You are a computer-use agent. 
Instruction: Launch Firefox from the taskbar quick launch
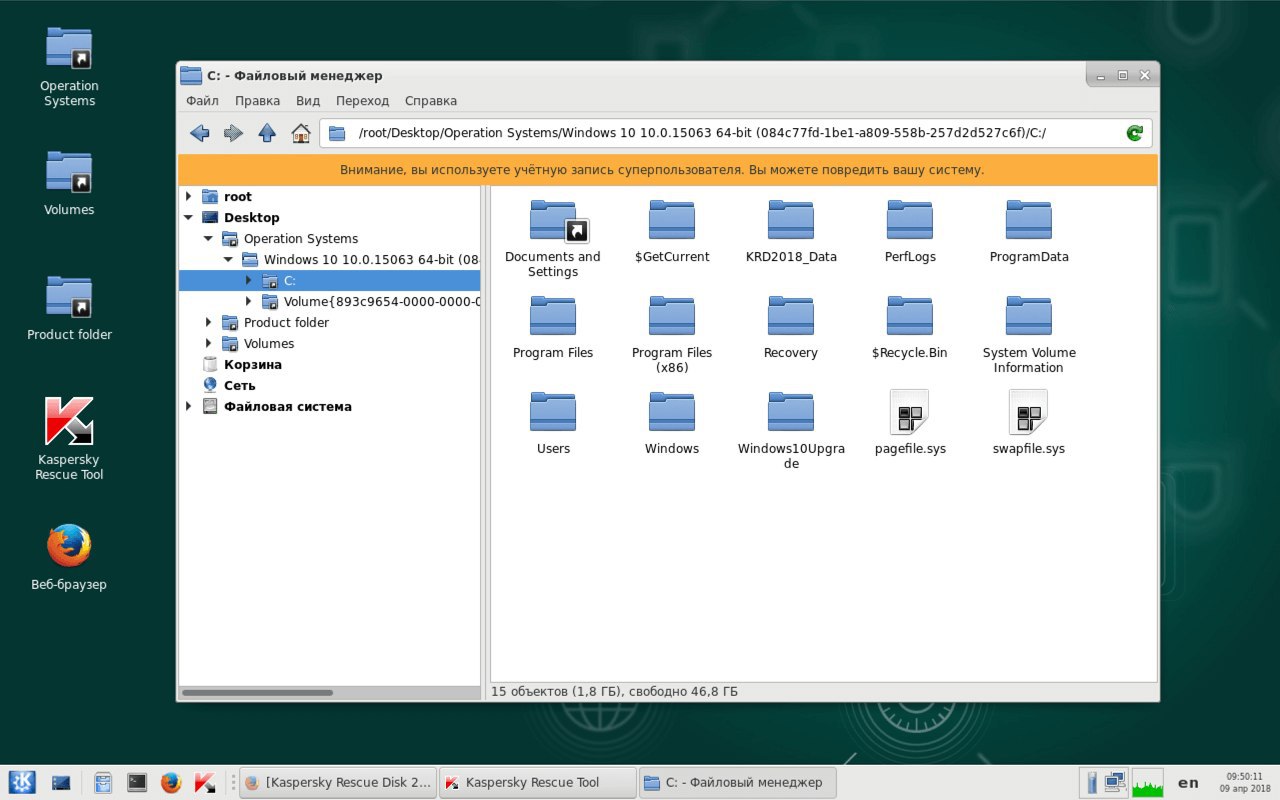tap(171, 782)
